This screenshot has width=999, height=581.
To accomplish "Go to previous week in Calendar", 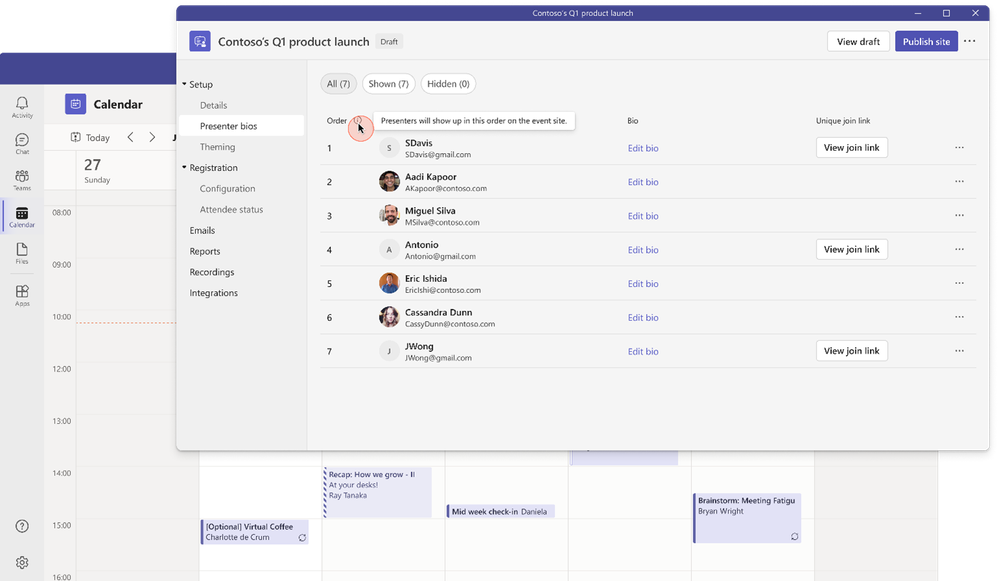I will pos(130,137).
